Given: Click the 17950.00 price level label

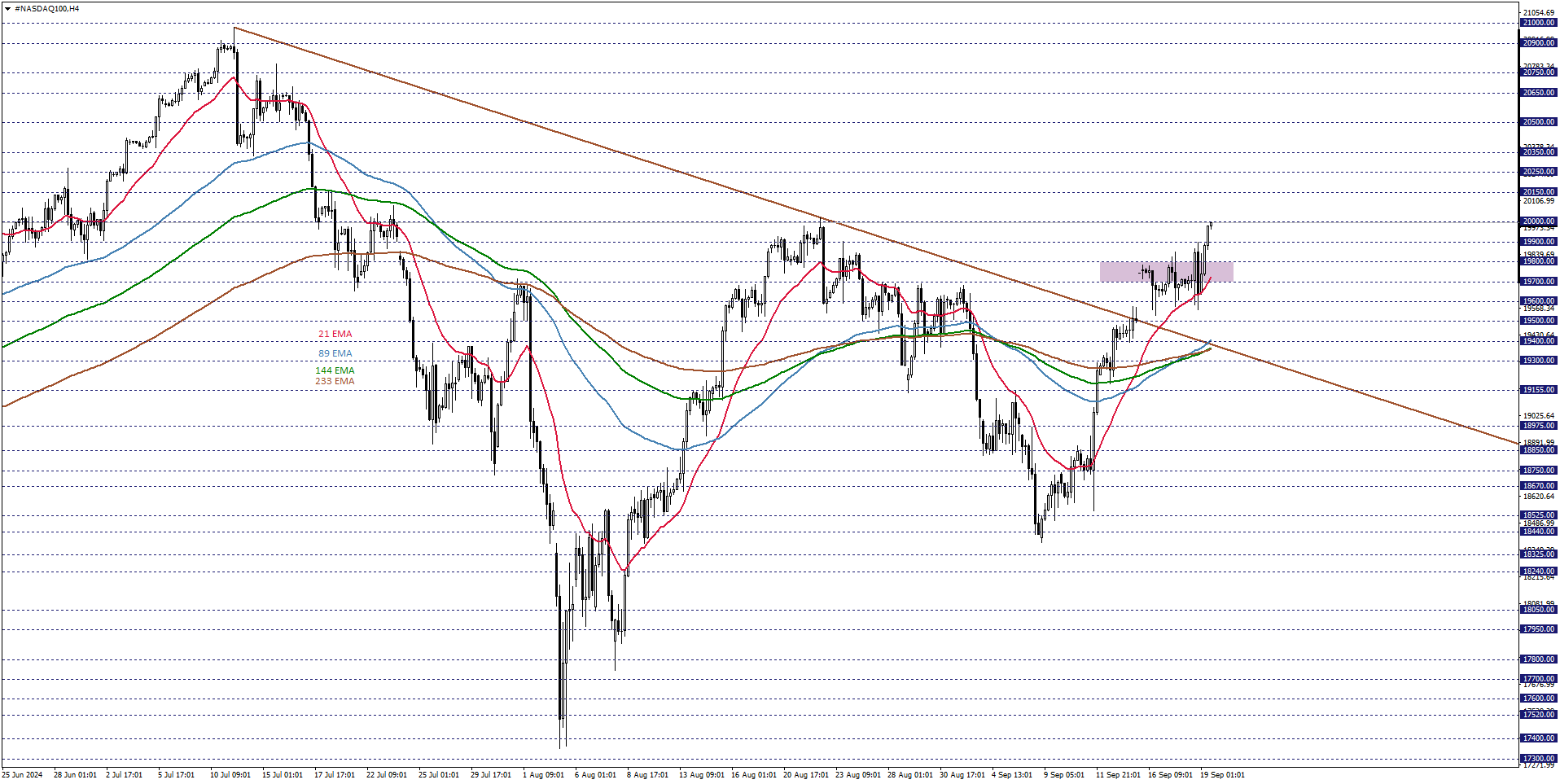Looking at the screenshot, I should 1539,629.
